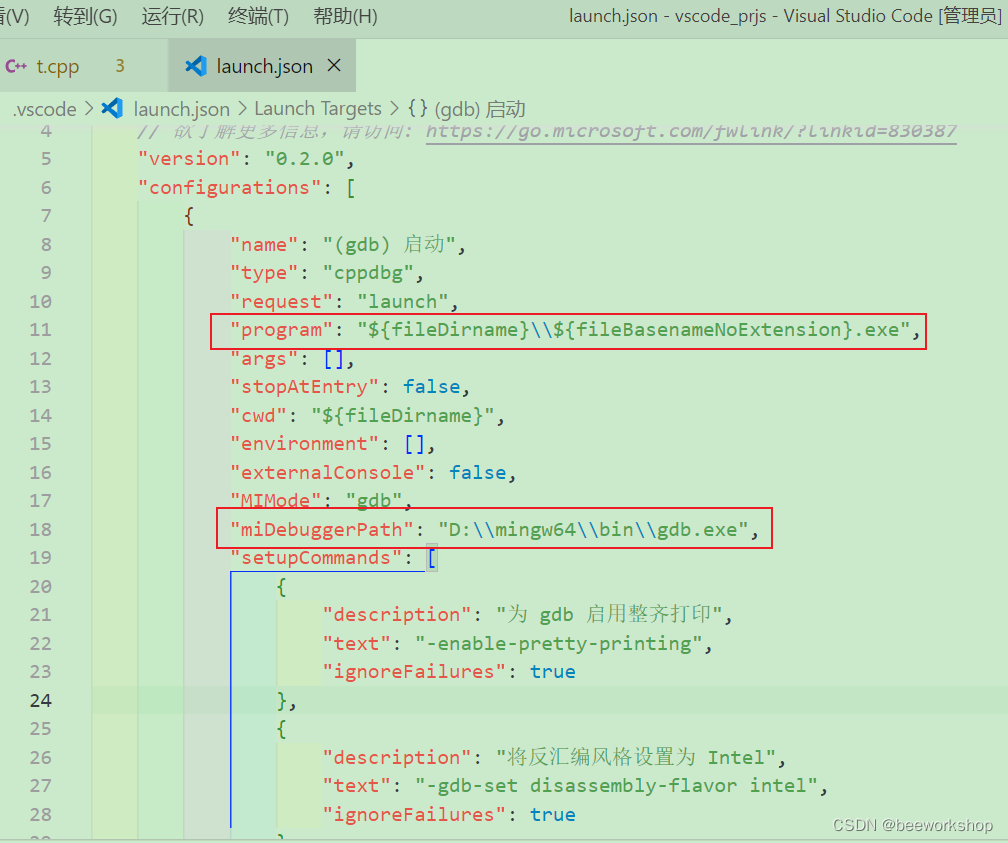The image size is (1008, 843).
Task: Click the "environment" key text
Action: point(305,444)
